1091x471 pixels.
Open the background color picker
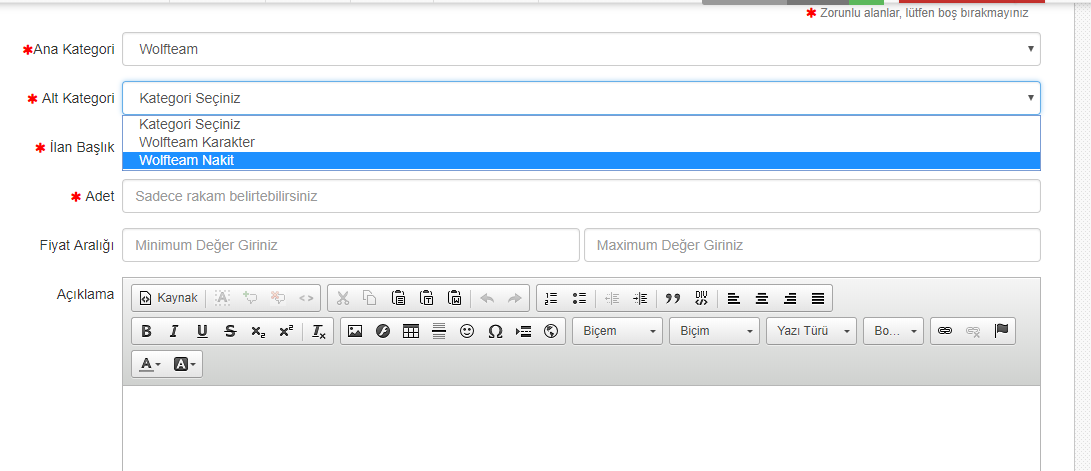pyautogui.click(x=184, y=364)
